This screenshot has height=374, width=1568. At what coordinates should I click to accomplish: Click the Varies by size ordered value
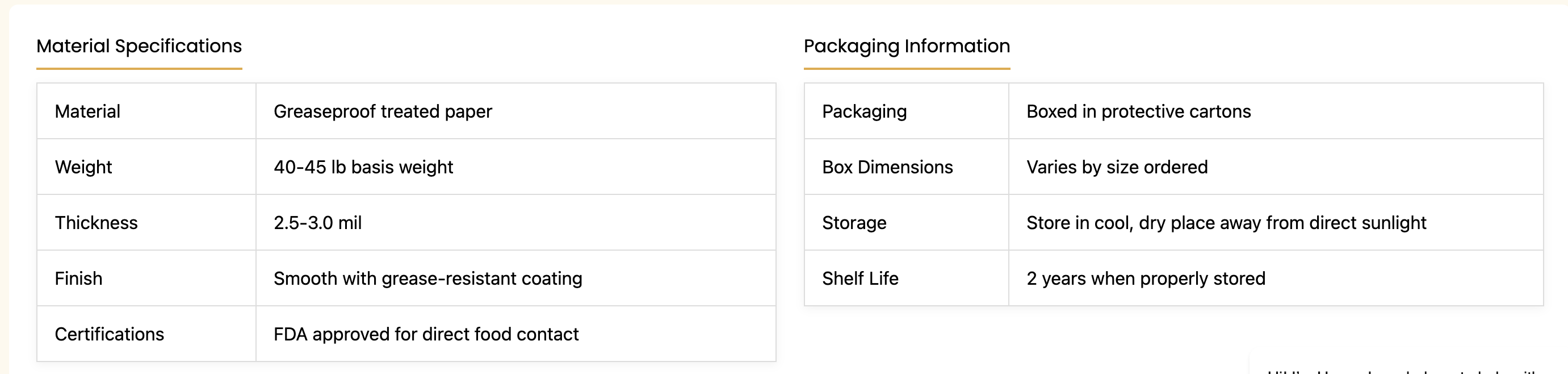[x=1117, y=167]
